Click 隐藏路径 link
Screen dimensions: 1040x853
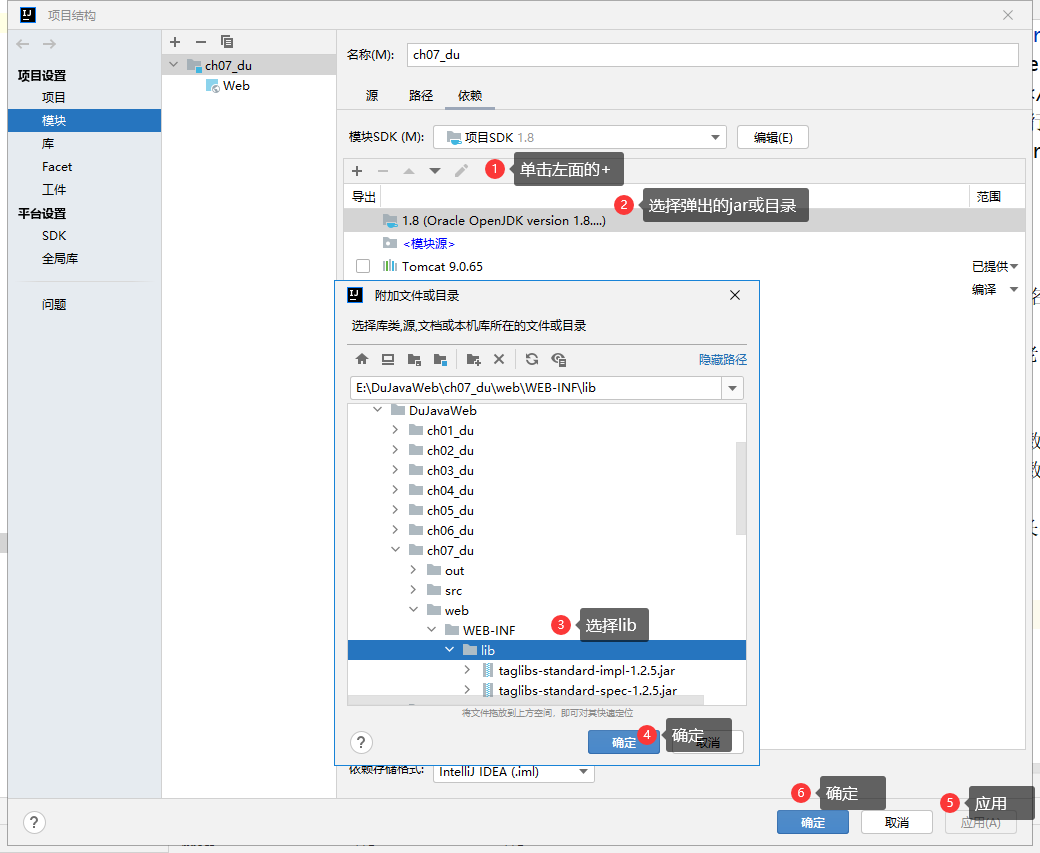tap(722, 360)
